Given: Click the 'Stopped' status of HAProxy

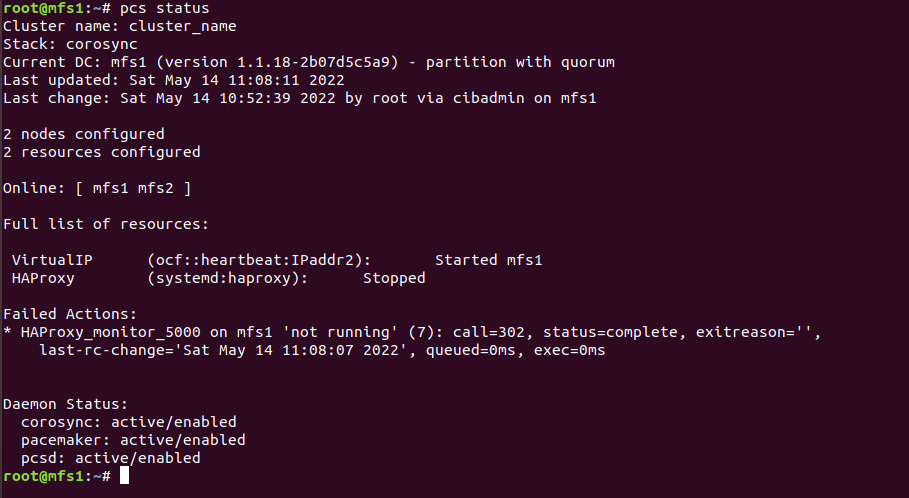Looking at the screenshot, I should click(x=394, y=278).
